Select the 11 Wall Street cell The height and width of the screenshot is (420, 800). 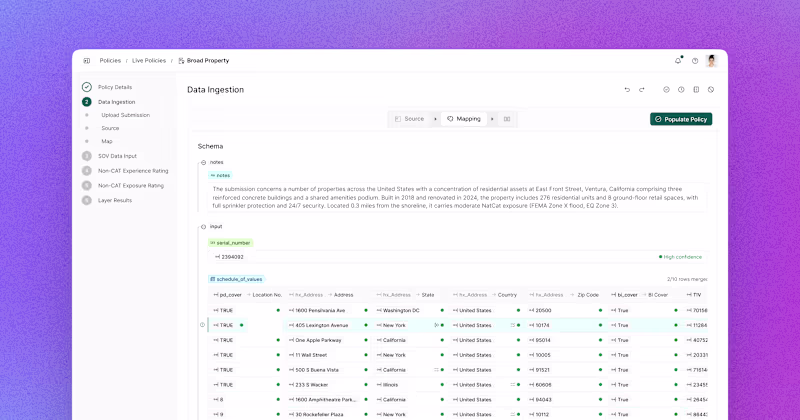[327, 355]
